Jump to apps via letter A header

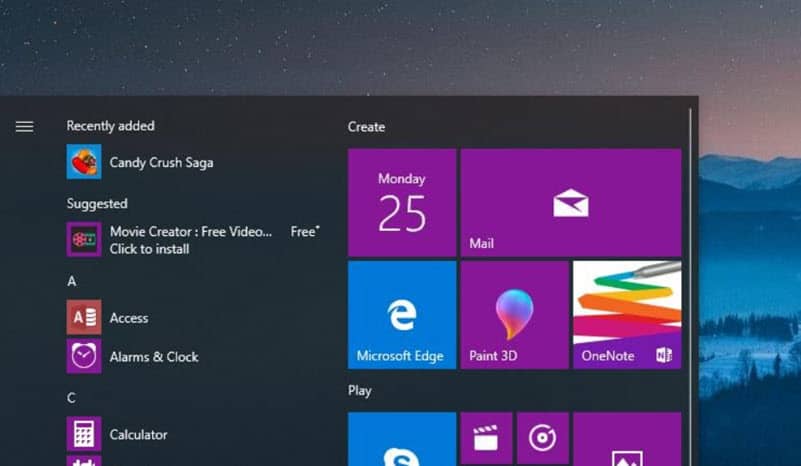pos(72,281)
